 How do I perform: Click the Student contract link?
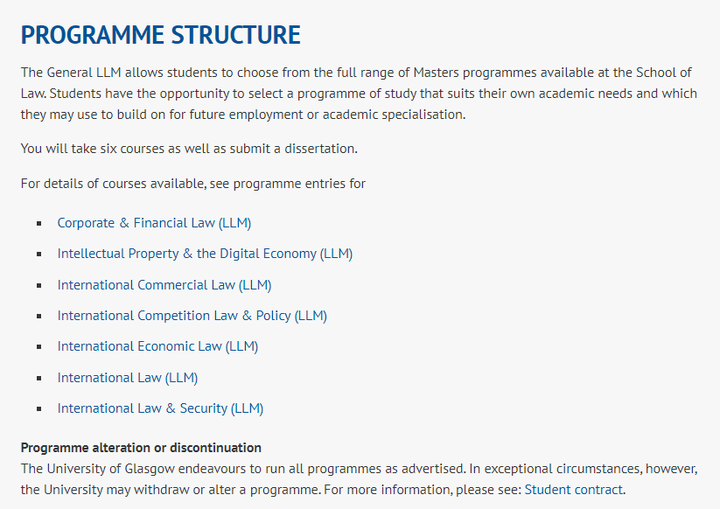pyautogui.click(x=574, y=490)
